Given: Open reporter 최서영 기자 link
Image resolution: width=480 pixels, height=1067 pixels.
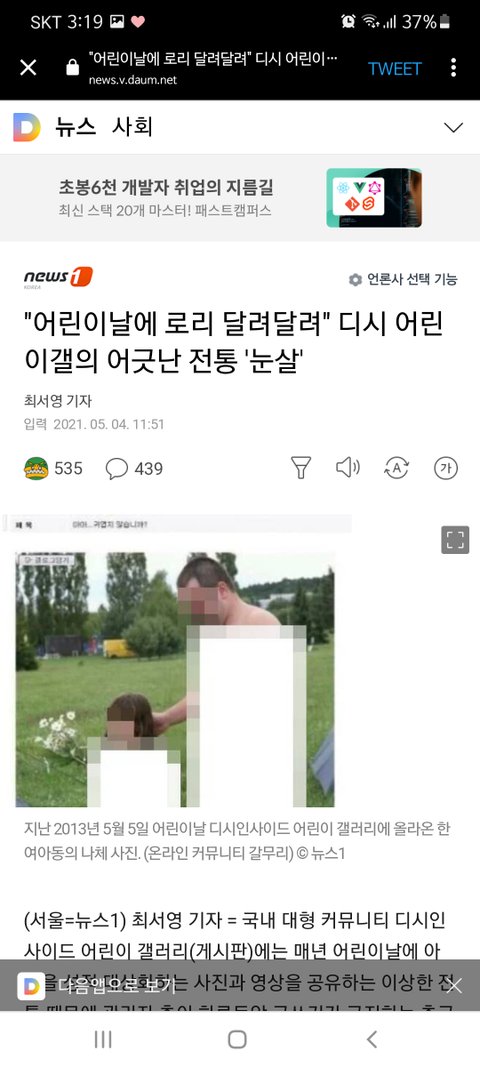Looking at the screenshot, I should tap(58, 401).
